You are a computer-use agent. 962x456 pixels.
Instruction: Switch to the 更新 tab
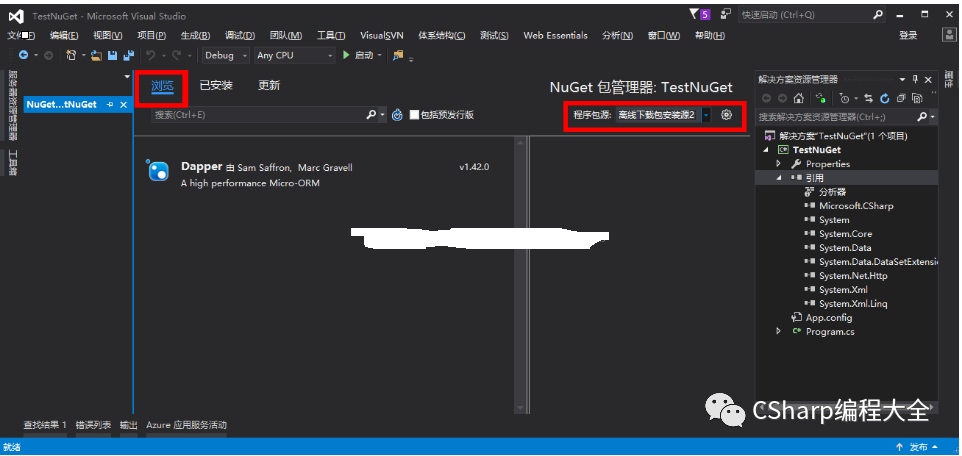pyautogui.click(x=269, y=86)
